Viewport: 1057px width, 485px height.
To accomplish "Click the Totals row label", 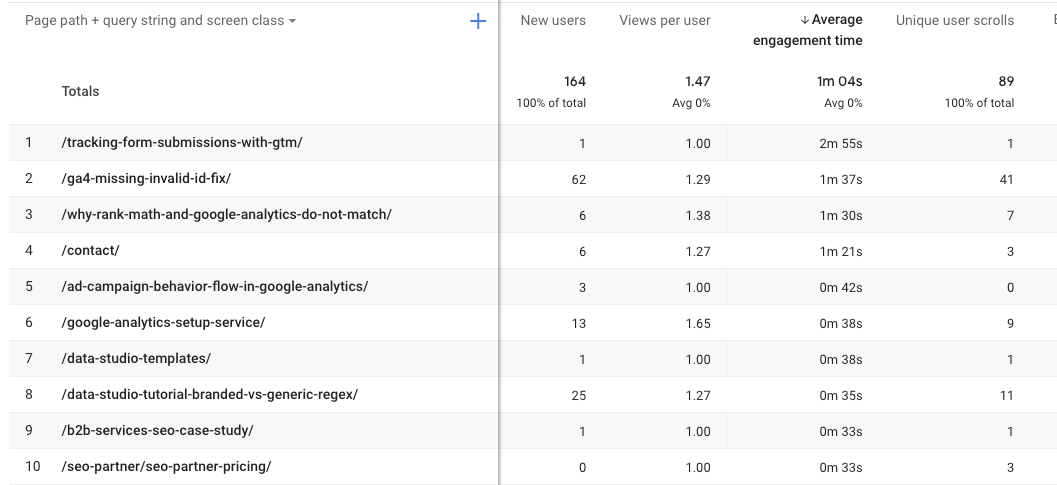I will pyautogui.click(x=80, y=91).
